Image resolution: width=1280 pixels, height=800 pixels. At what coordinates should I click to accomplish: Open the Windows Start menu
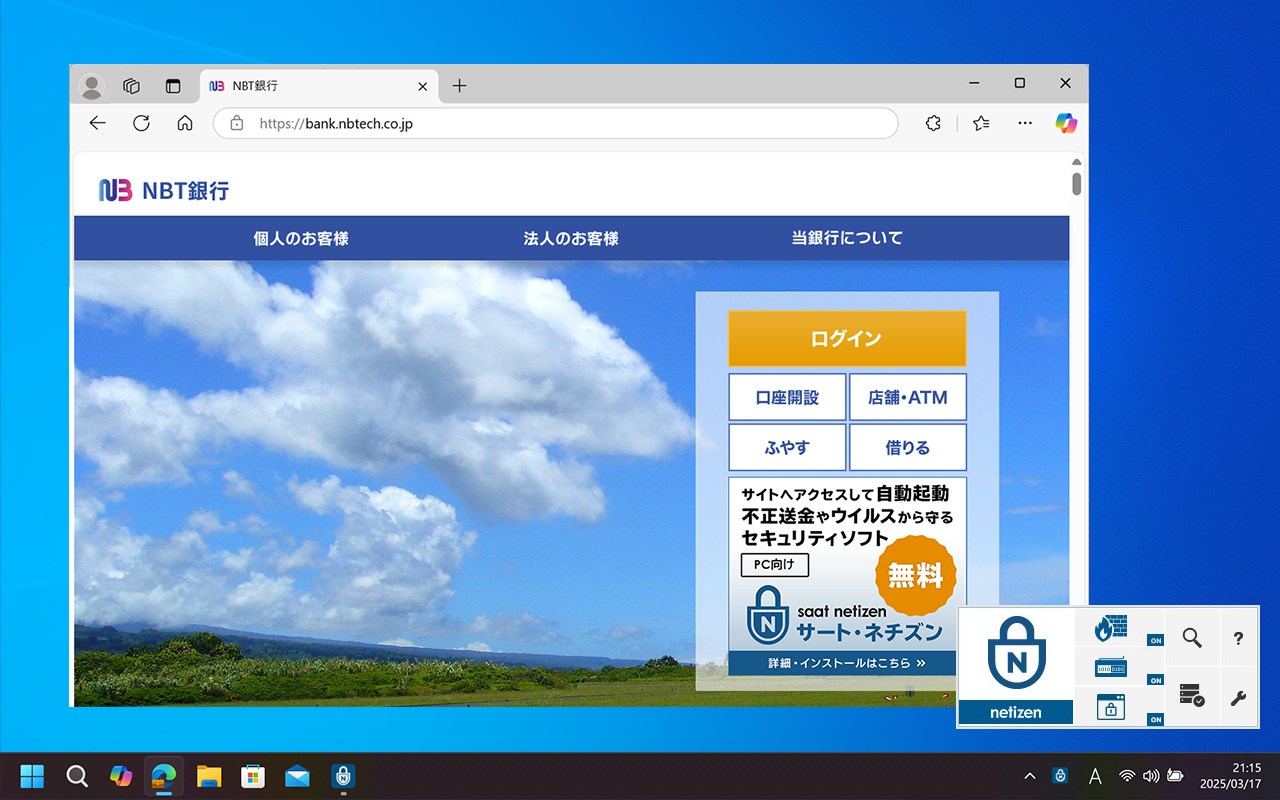[32, 776]
